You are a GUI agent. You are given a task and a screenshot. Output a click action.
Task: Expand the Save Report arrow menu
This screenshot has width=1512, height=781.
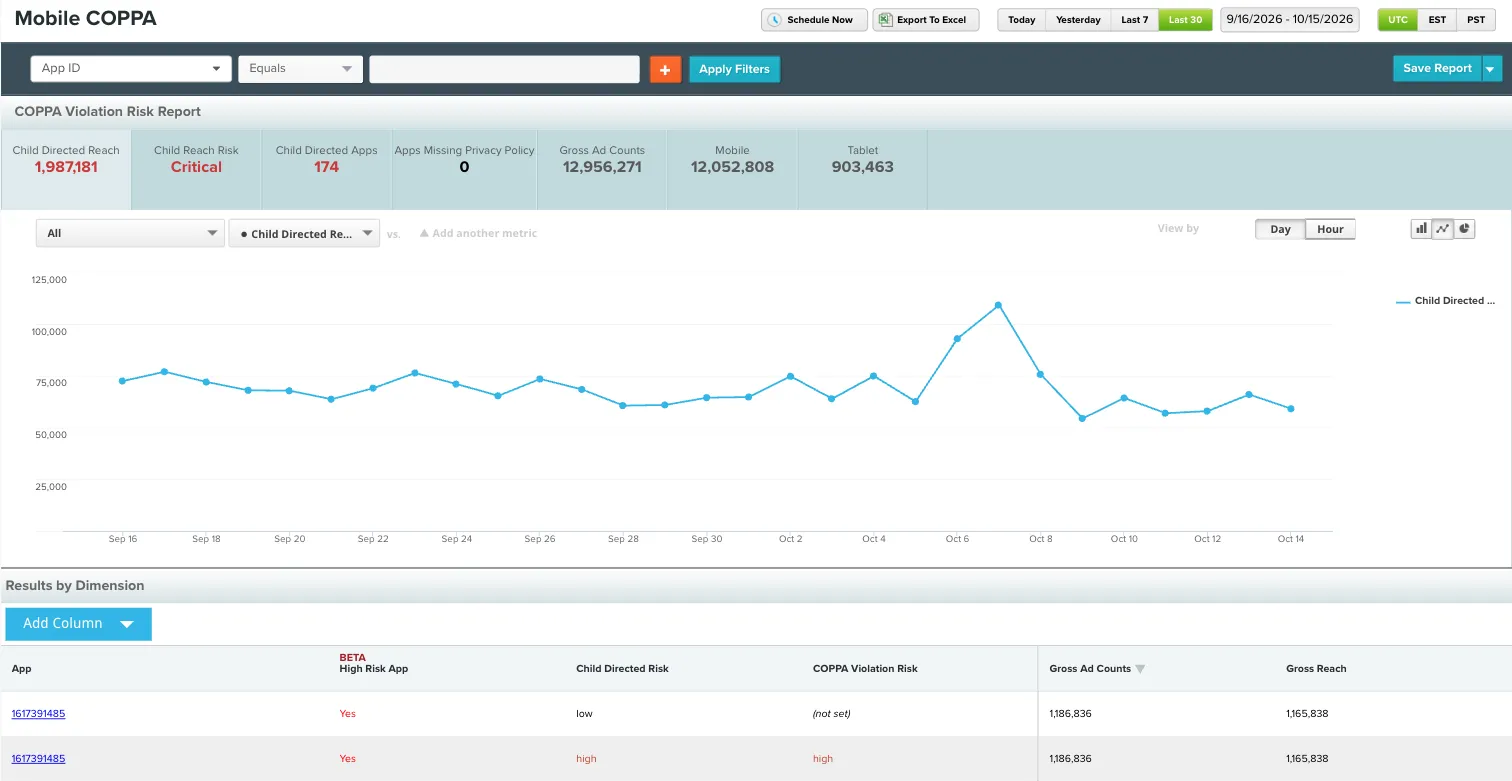1491,69
